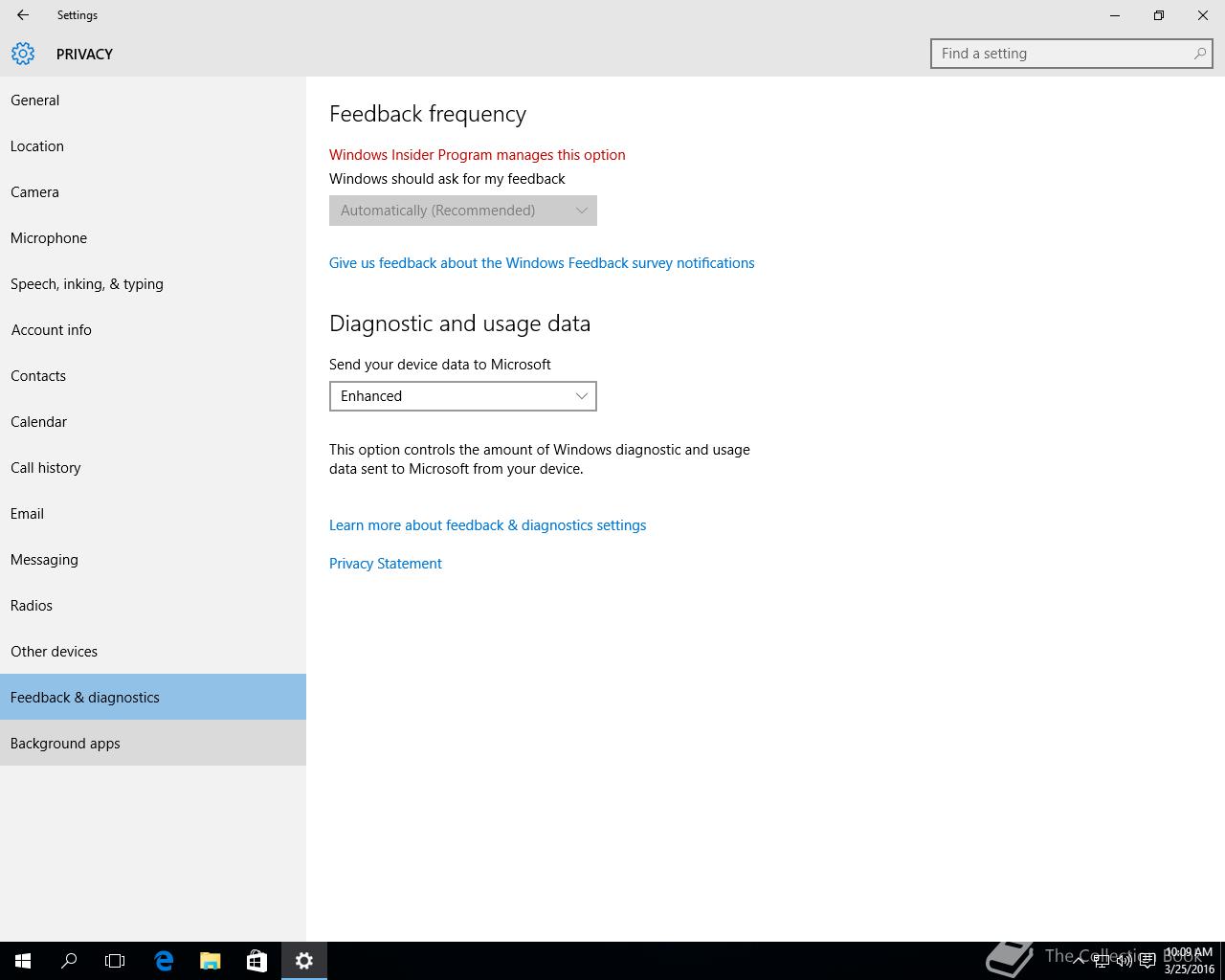Select Email in the sidebar

tap(153, 513)
